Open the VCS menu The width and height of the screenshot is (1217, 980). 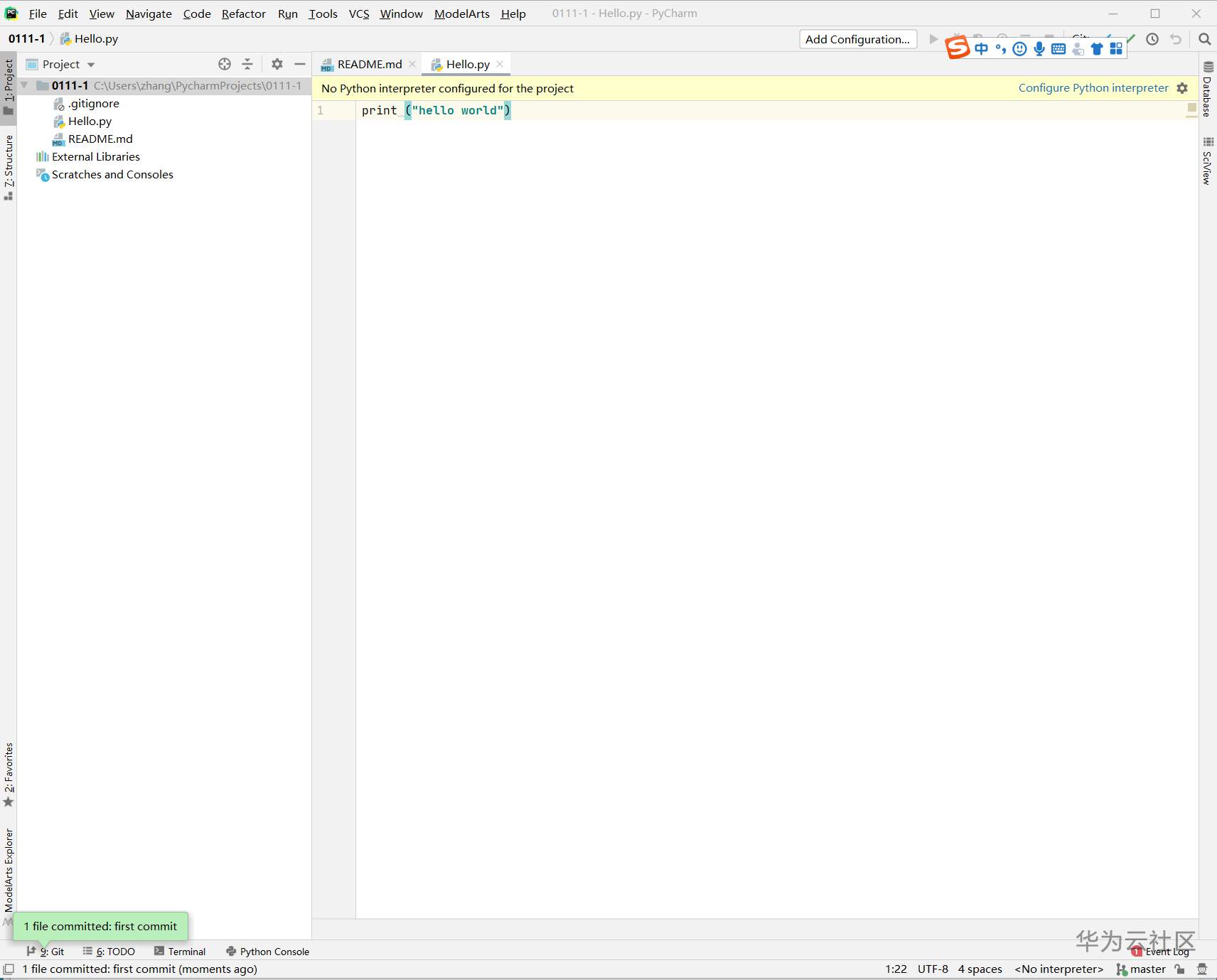tap(359, 14)
